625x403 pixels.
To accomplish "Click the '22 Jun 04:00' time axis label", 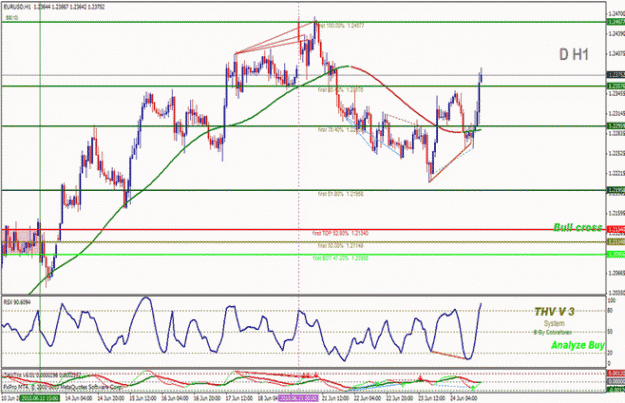I will point(367,398).
